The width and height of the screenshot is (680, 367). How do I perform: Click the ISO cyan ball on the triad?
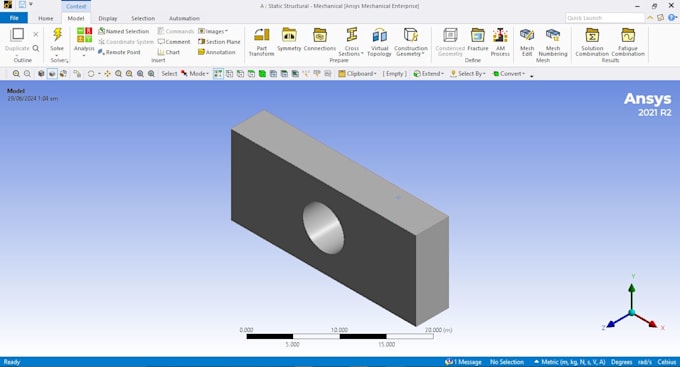[x=632, y=312]
